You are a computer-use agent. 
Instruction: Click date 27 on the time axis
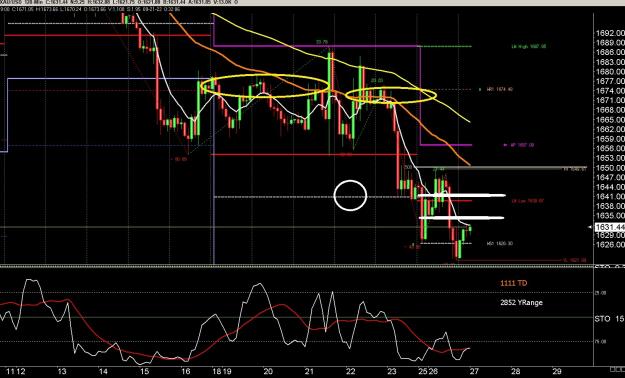click(x=474, y=372)
